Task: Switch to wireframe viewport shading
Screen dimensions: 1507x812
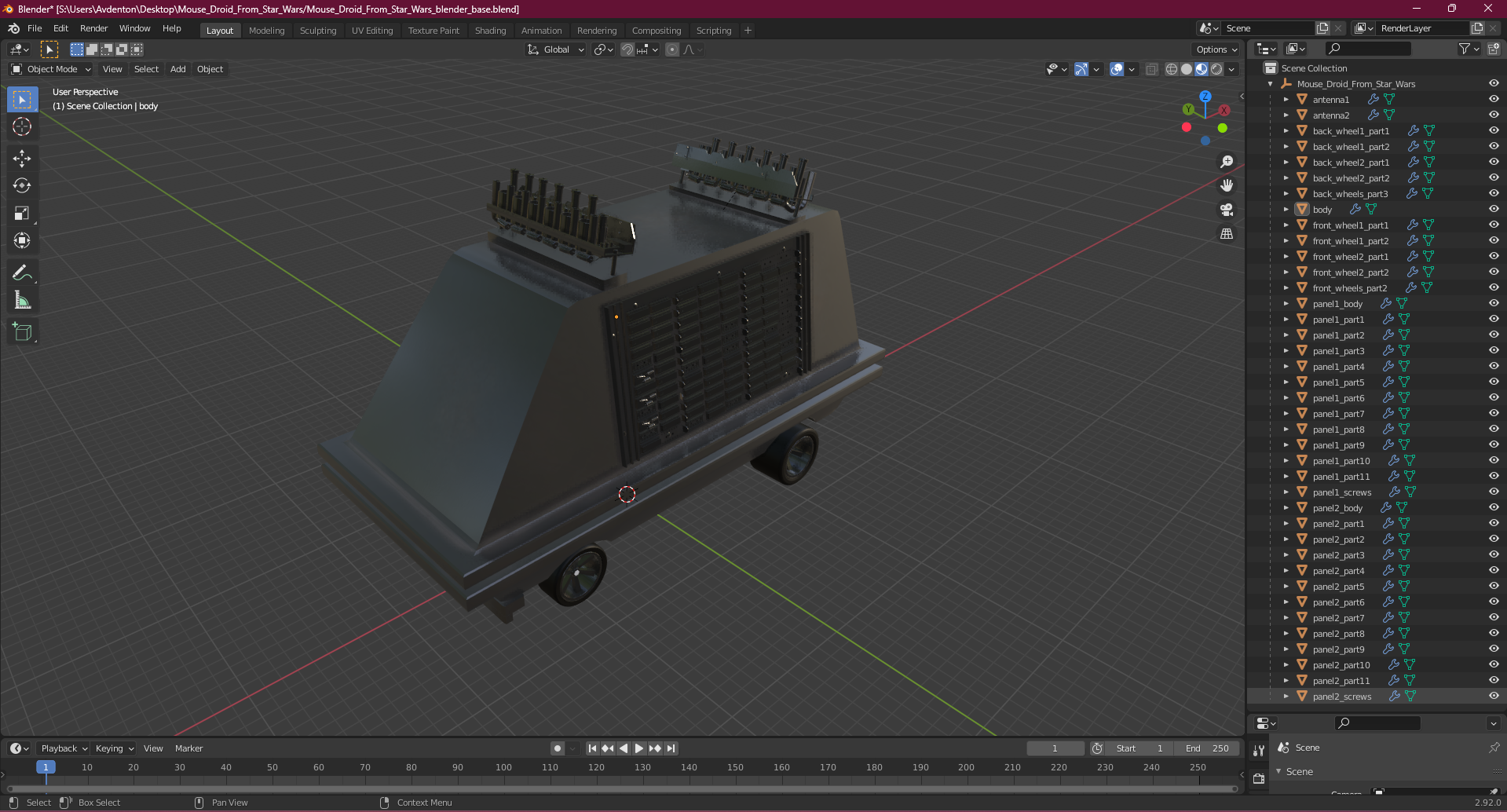Action: (1172, 69)
